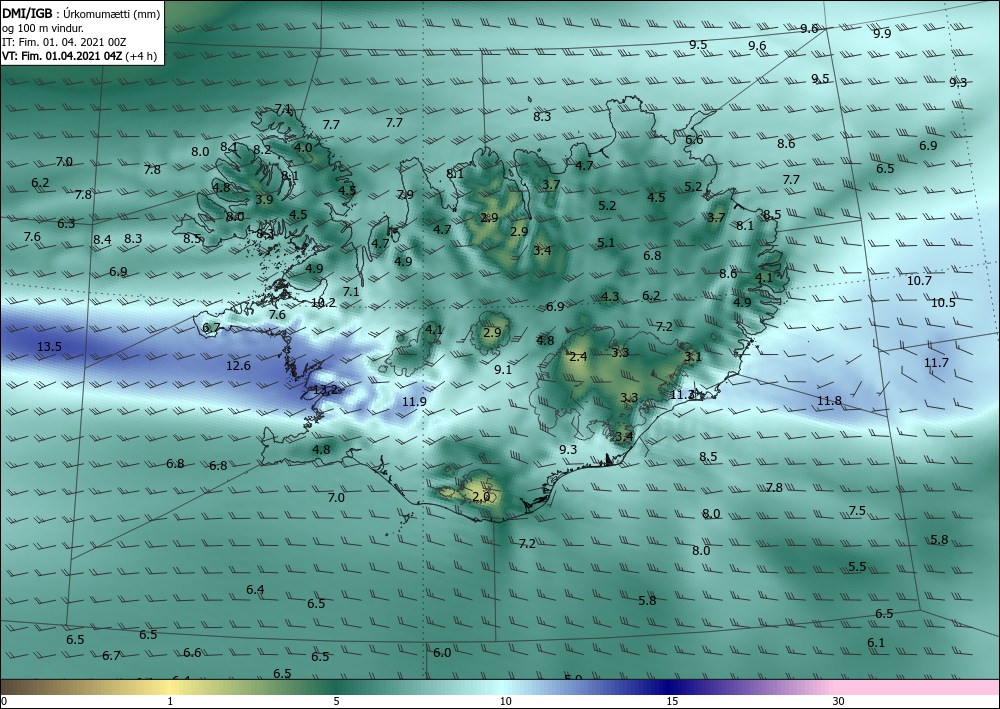The height and width of the screenshot is (709, 1000).
Task: Click the 5 label on the color scale
Action: point(336,702)
